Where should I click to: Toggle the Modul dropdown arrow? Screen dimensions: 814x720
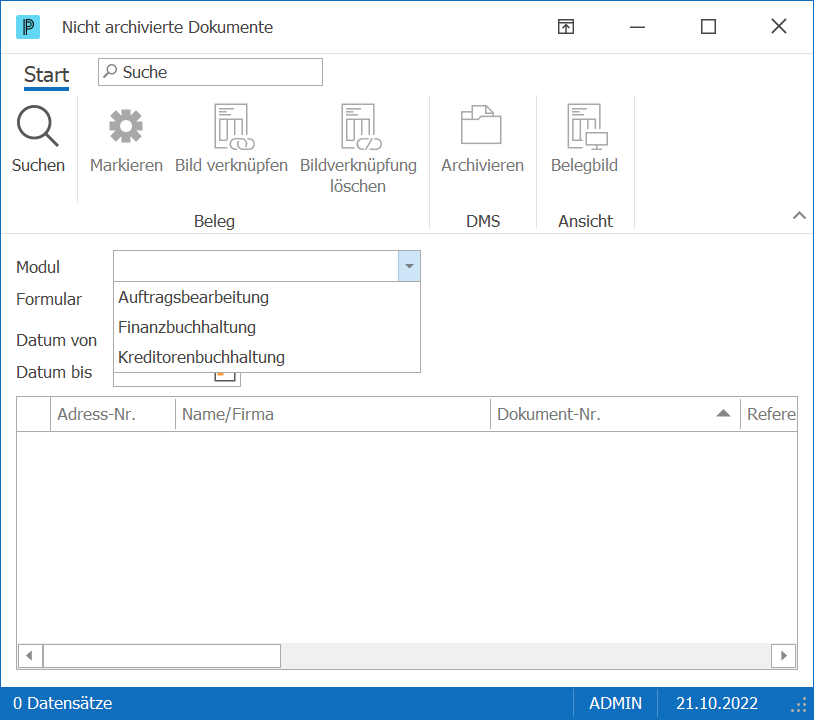(x=409, y=266)
